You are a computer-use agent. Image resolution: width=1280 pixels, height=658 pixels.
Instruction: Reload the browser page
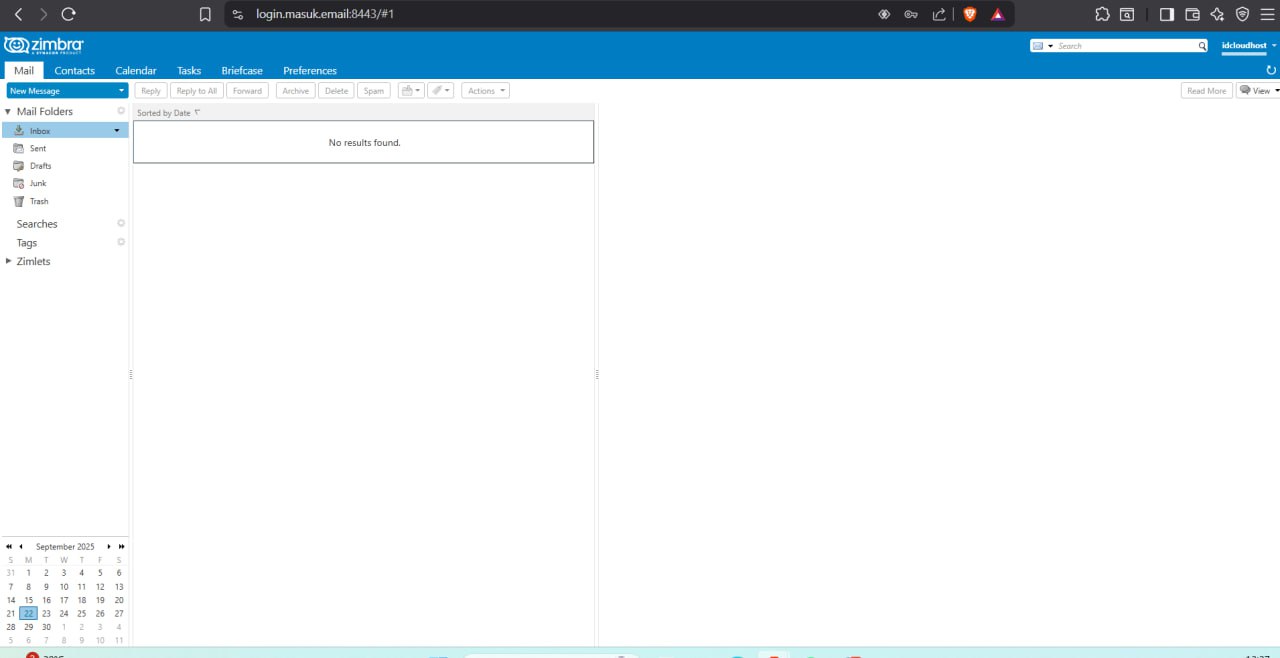[68, 14]
